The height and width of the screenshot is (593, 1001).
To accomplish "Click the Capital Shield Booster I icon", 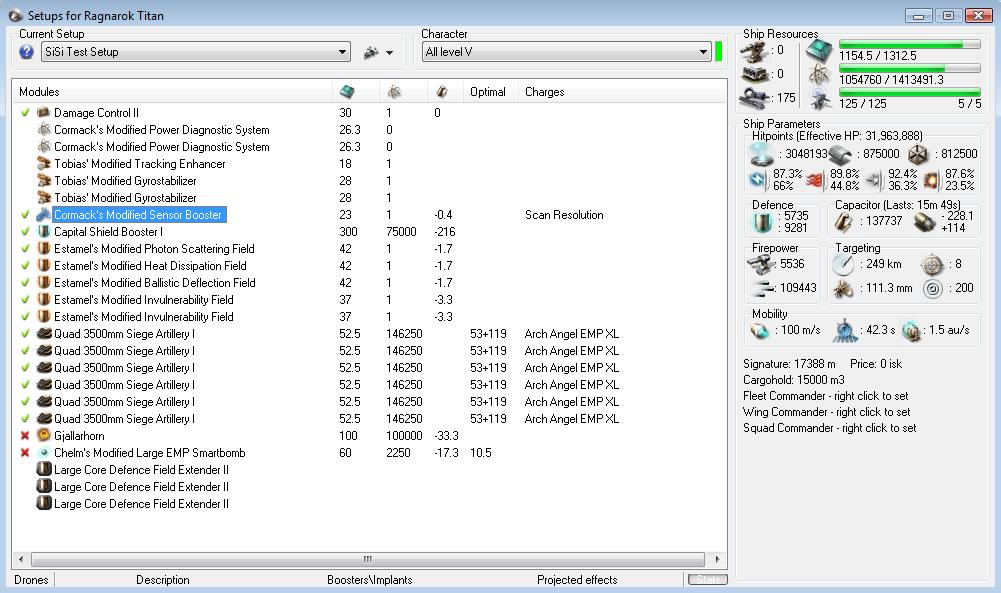I will tap(43, 232).
